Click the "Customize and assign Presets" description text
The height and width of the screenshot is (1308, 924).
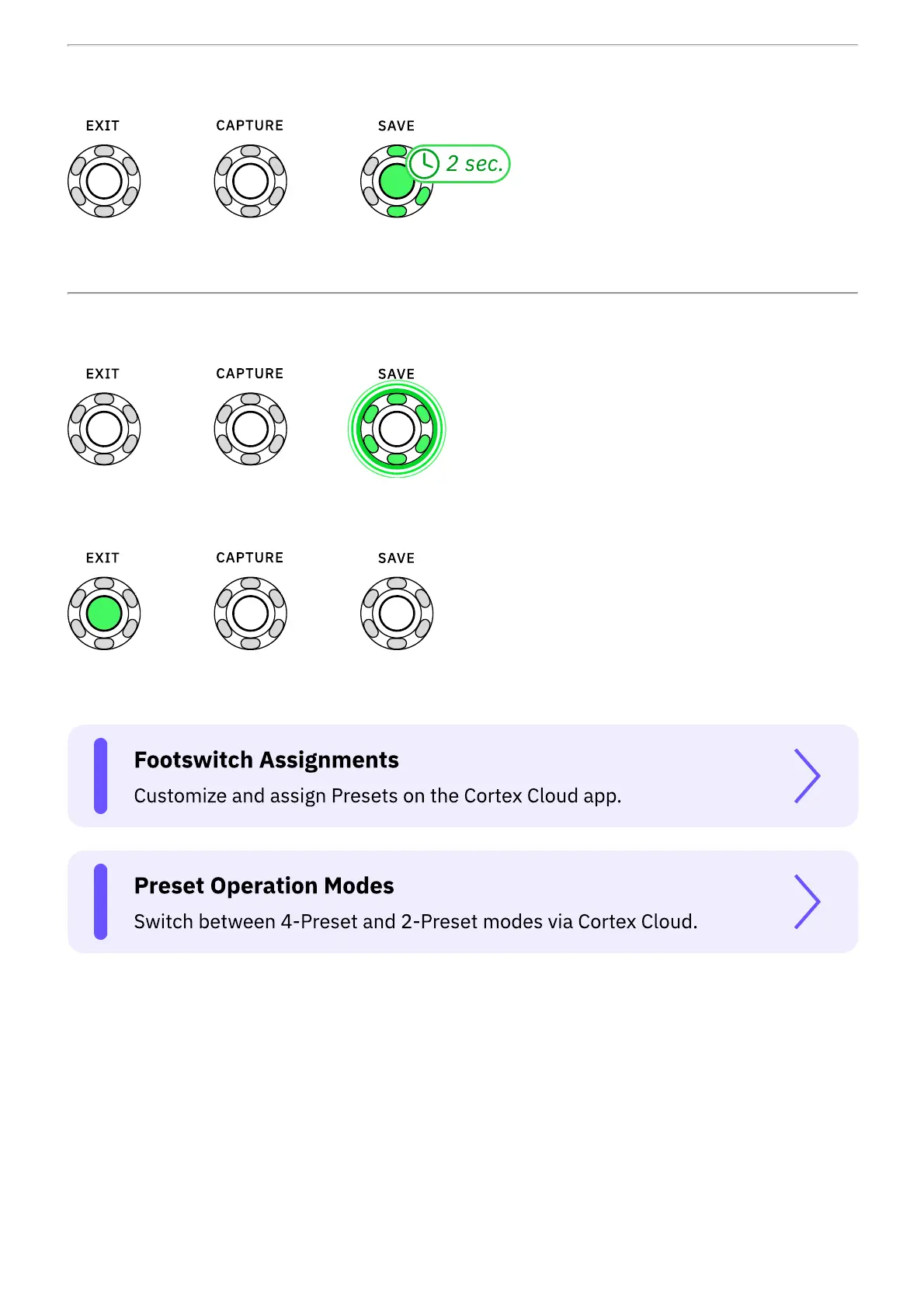(x=377, y=796)
